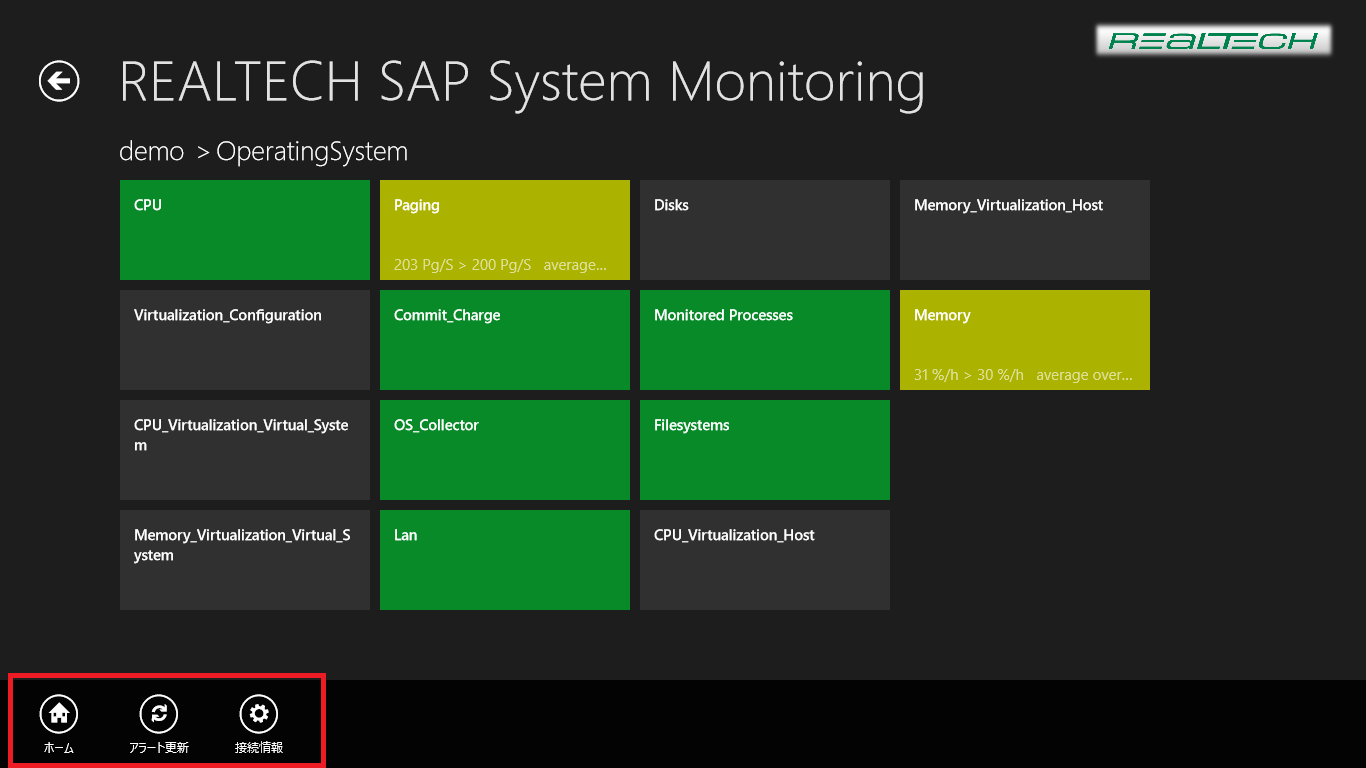Select the CPU_Virtualization_Host tile
The width and height of the screenshot is (1366, 768).
(x=765, y=560)
